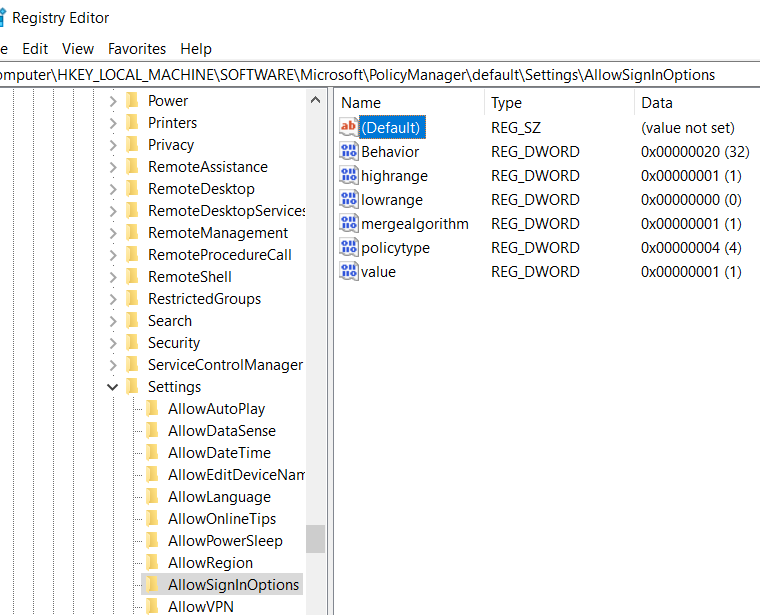Expand the ServiceControlManager key
Image resolution: width=760 pixels, height=615 pixels.
point(113,365)
